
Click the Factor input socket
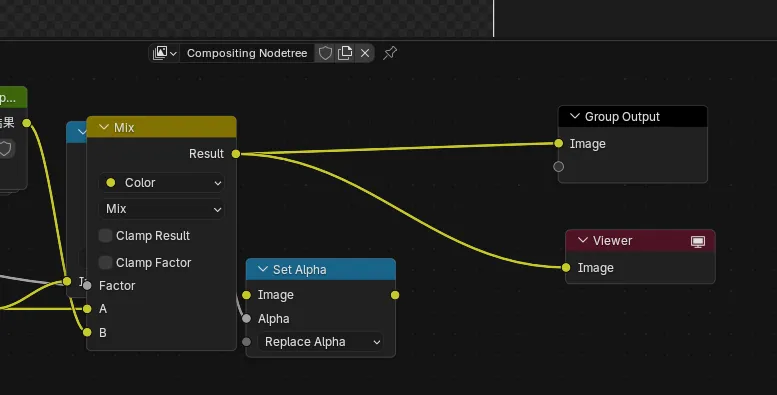(x=87, y=286)
